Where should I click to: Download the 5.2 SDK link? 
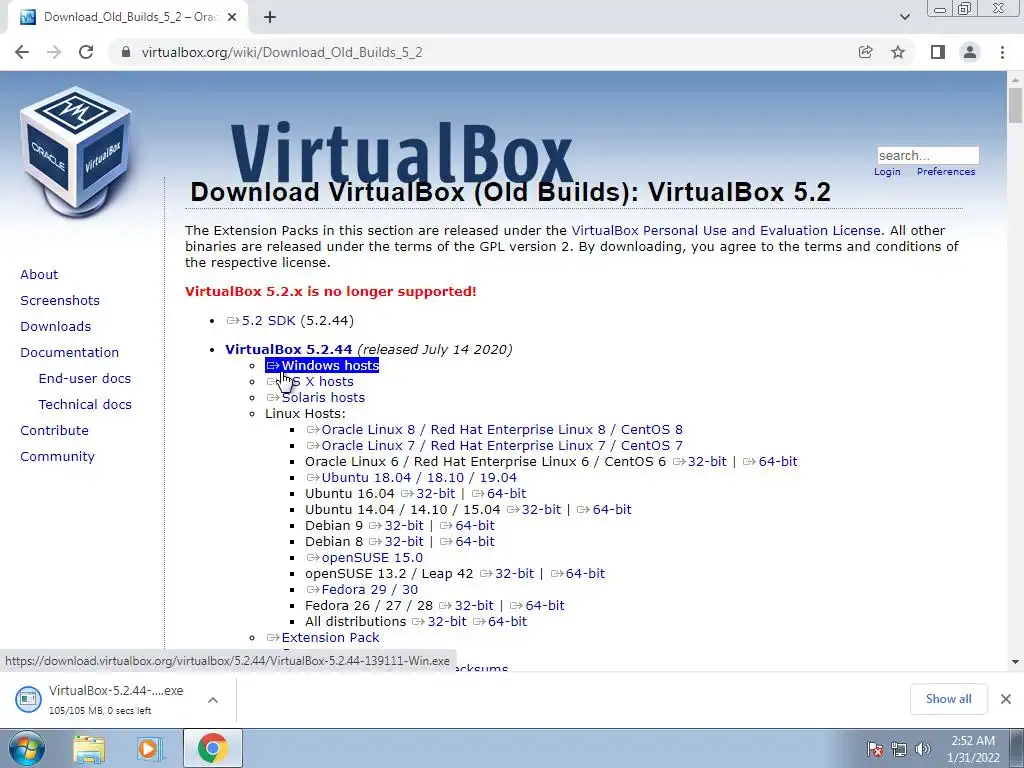[x=261, y=321]
